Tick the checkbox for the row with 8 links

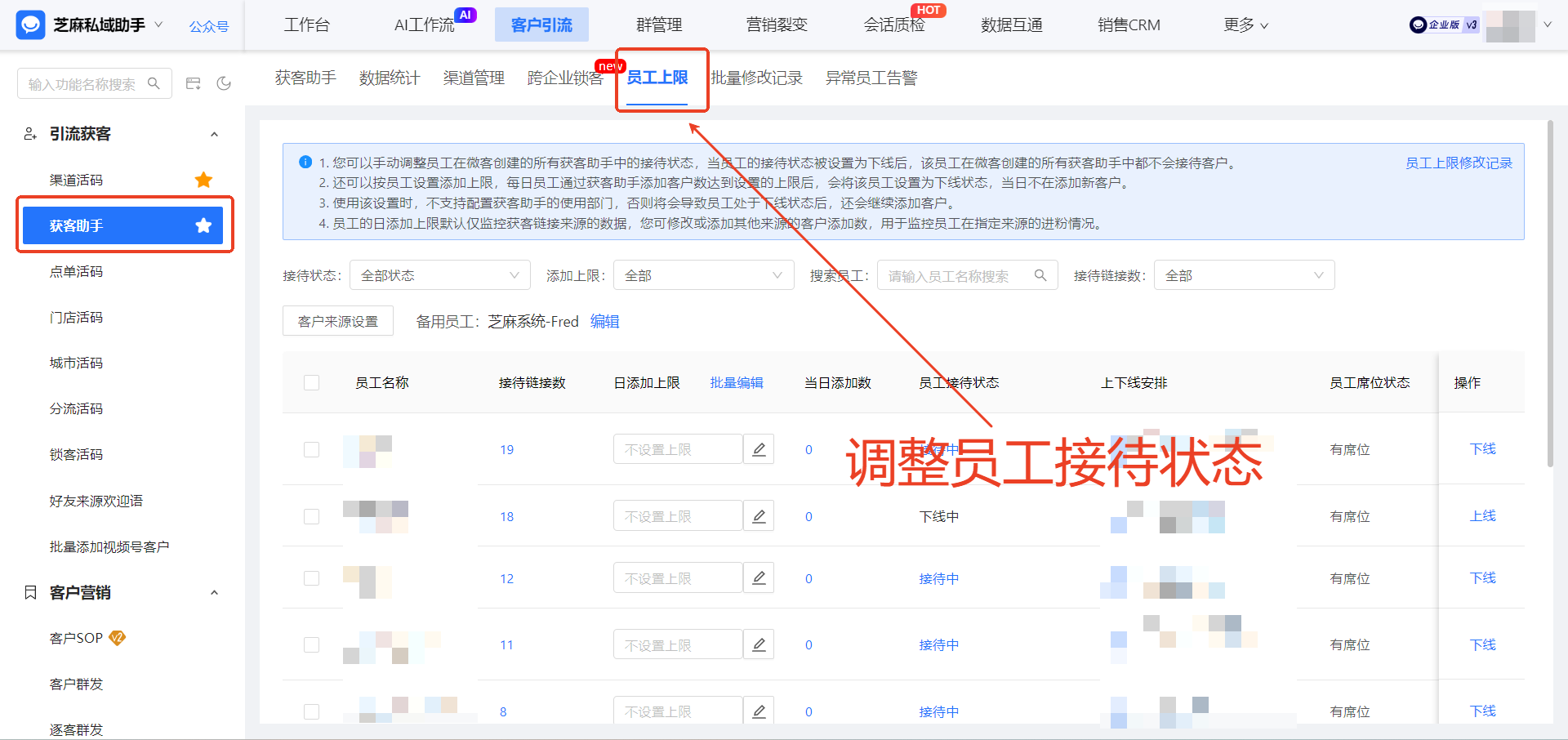(311, 711)
